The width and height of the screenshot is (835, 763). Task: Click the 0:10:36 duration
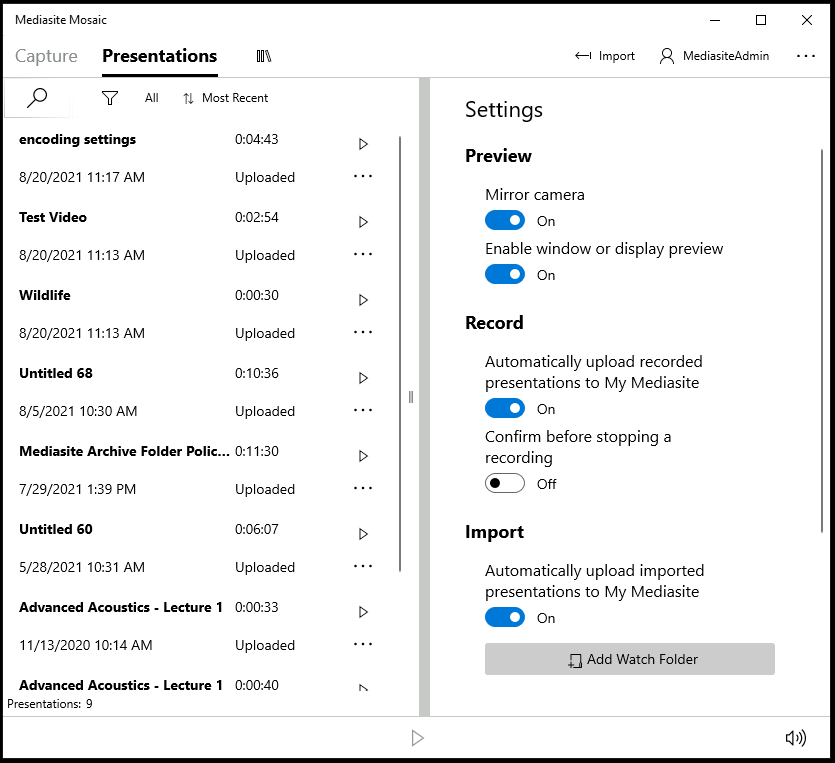(x=257, y=373)
